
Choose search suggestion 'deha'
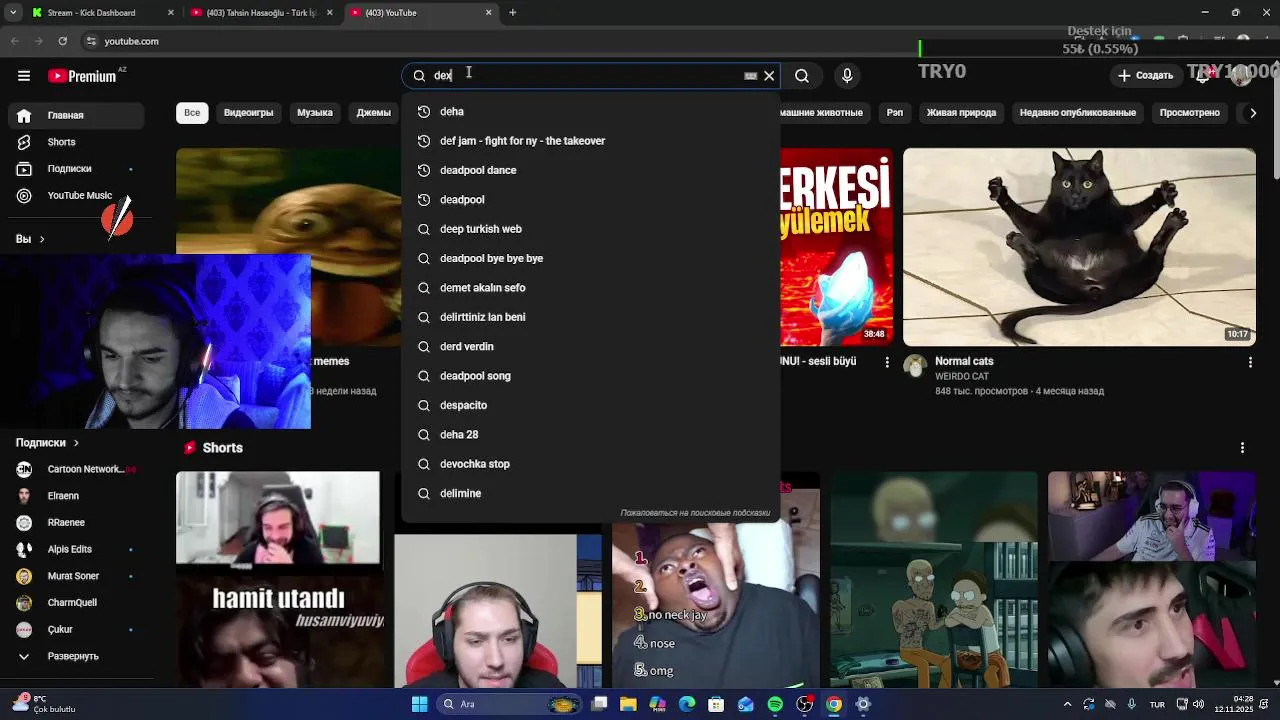coord(590,112)
